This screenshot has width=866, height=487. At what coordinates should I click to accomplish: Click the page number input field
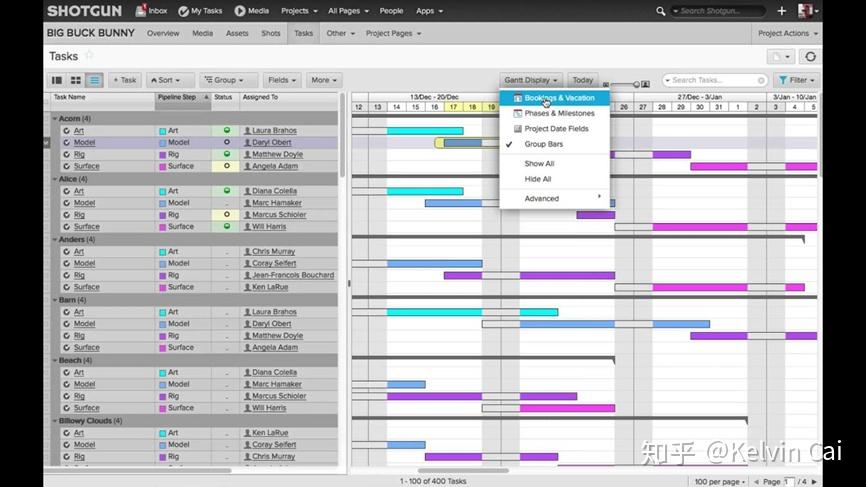(x=789, y=481)
